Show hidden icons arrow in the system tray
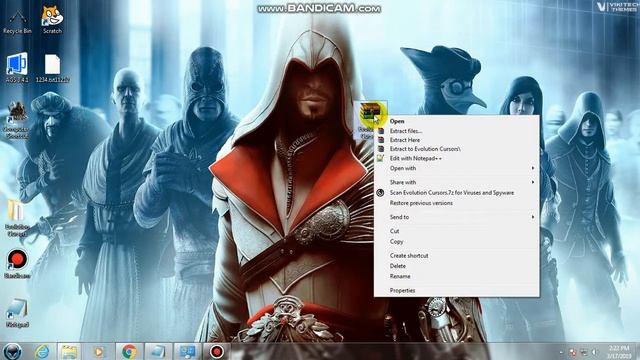This screenshot has height=360, width=640. [561, 352]
